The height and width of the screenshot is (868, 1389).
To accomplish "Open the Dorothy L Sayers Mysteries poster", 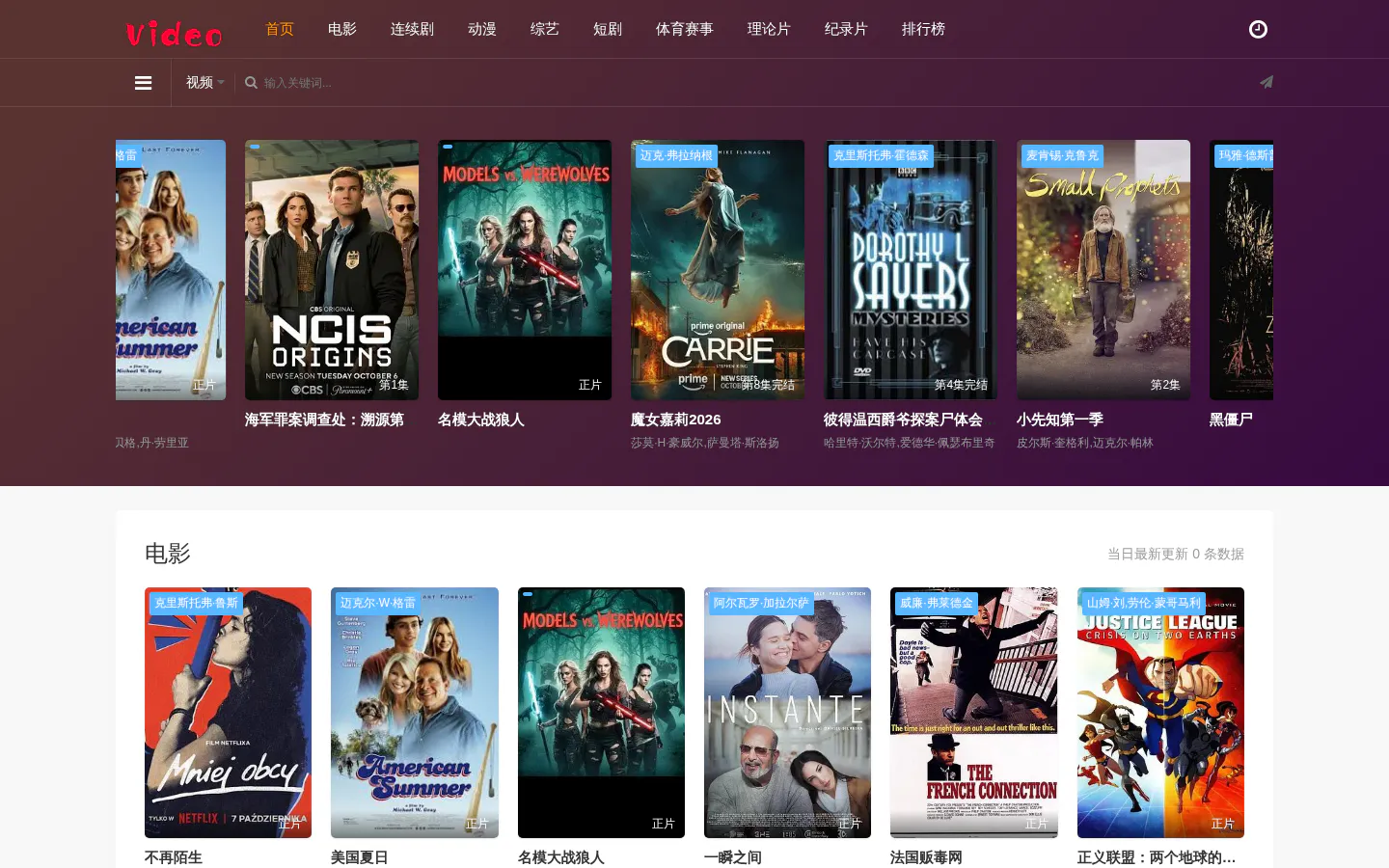I will pos(911,270).
